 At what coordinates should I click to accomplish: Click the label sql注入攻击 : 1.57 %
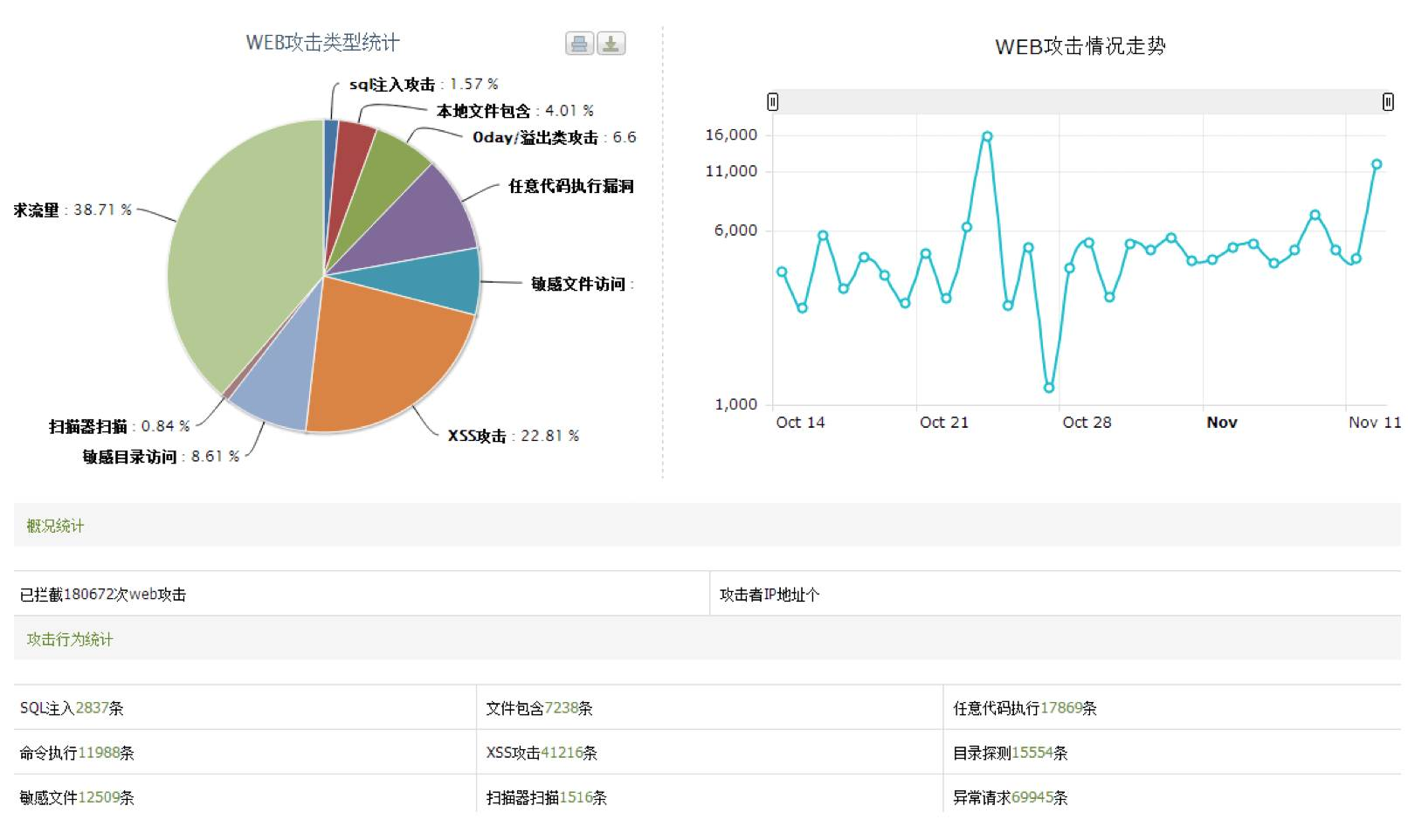424,85
